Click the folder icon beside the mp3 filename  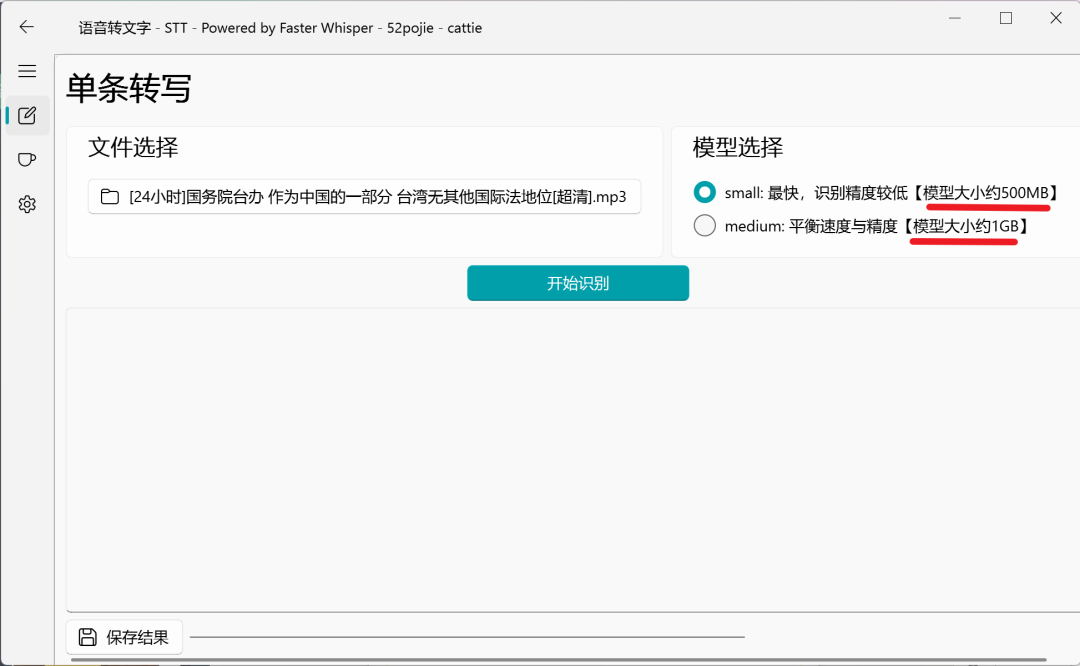110,197
